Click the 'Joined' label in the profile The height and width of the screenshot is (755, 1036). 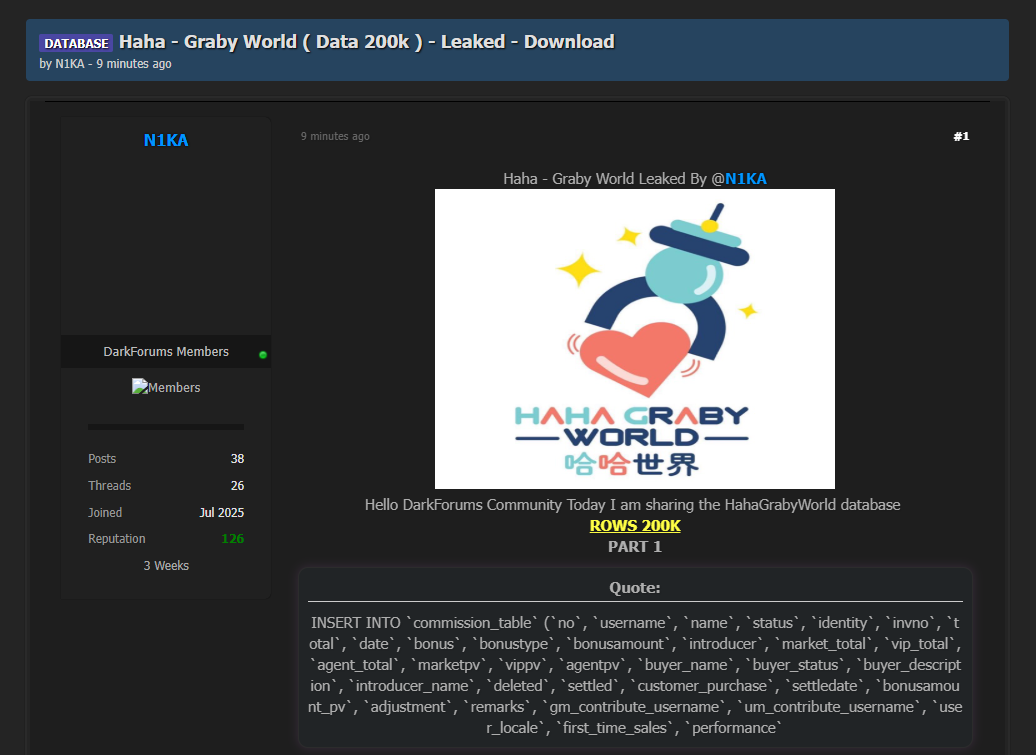pos(105,513)
